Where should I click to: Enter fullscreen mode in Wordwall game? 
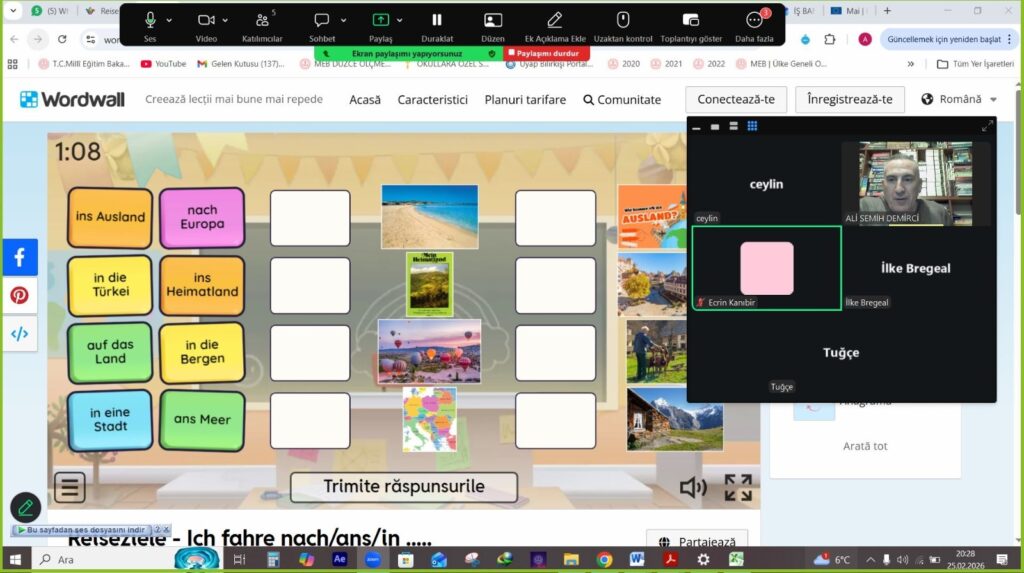tap(738, 487)
